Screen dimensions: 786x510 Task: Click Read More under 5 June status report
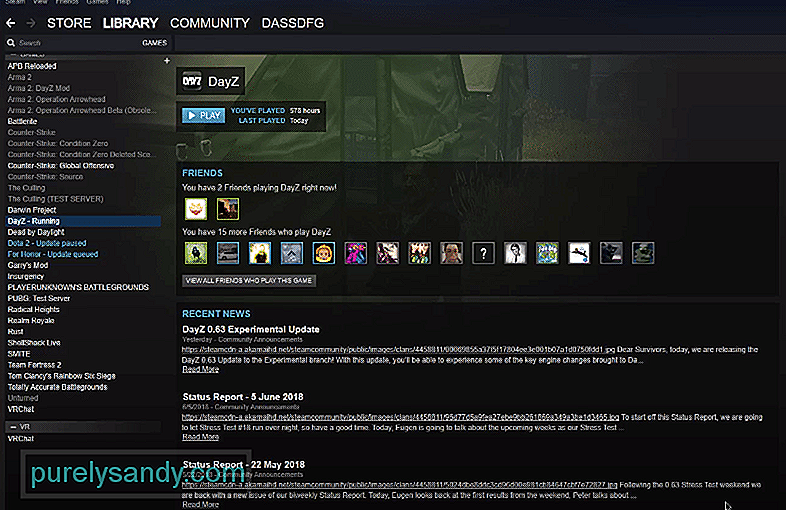(x=201, y=437)
